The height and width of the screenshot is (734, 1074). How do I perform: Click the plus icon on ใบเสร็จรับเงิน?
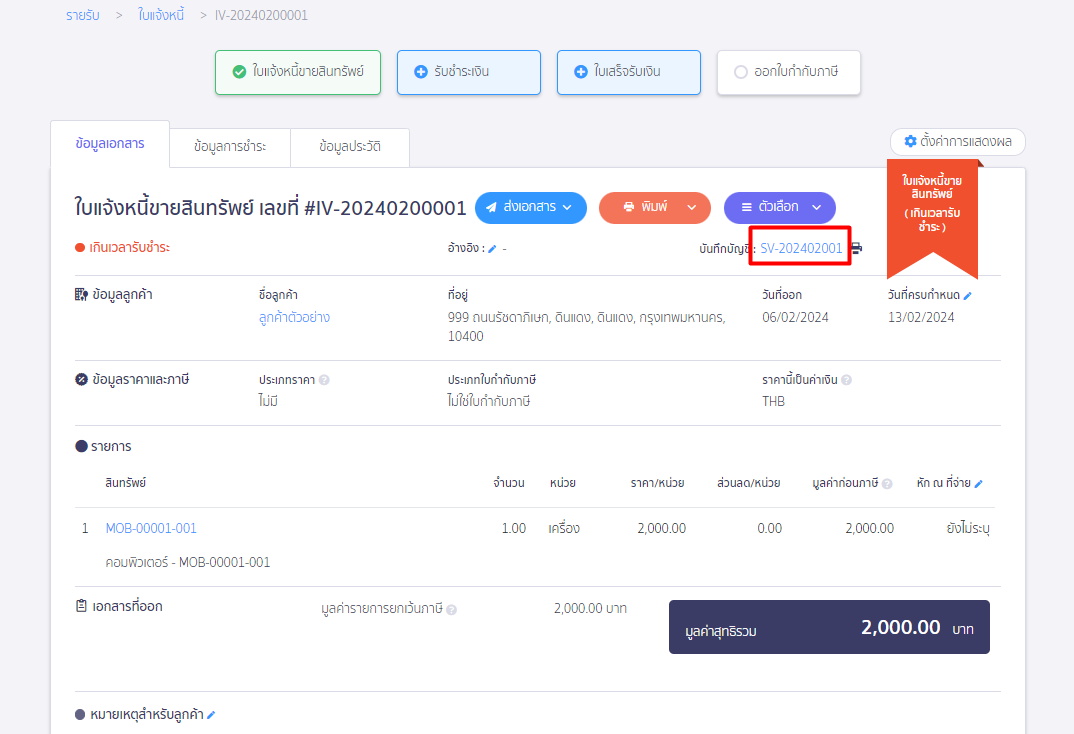tap(581, 72)
